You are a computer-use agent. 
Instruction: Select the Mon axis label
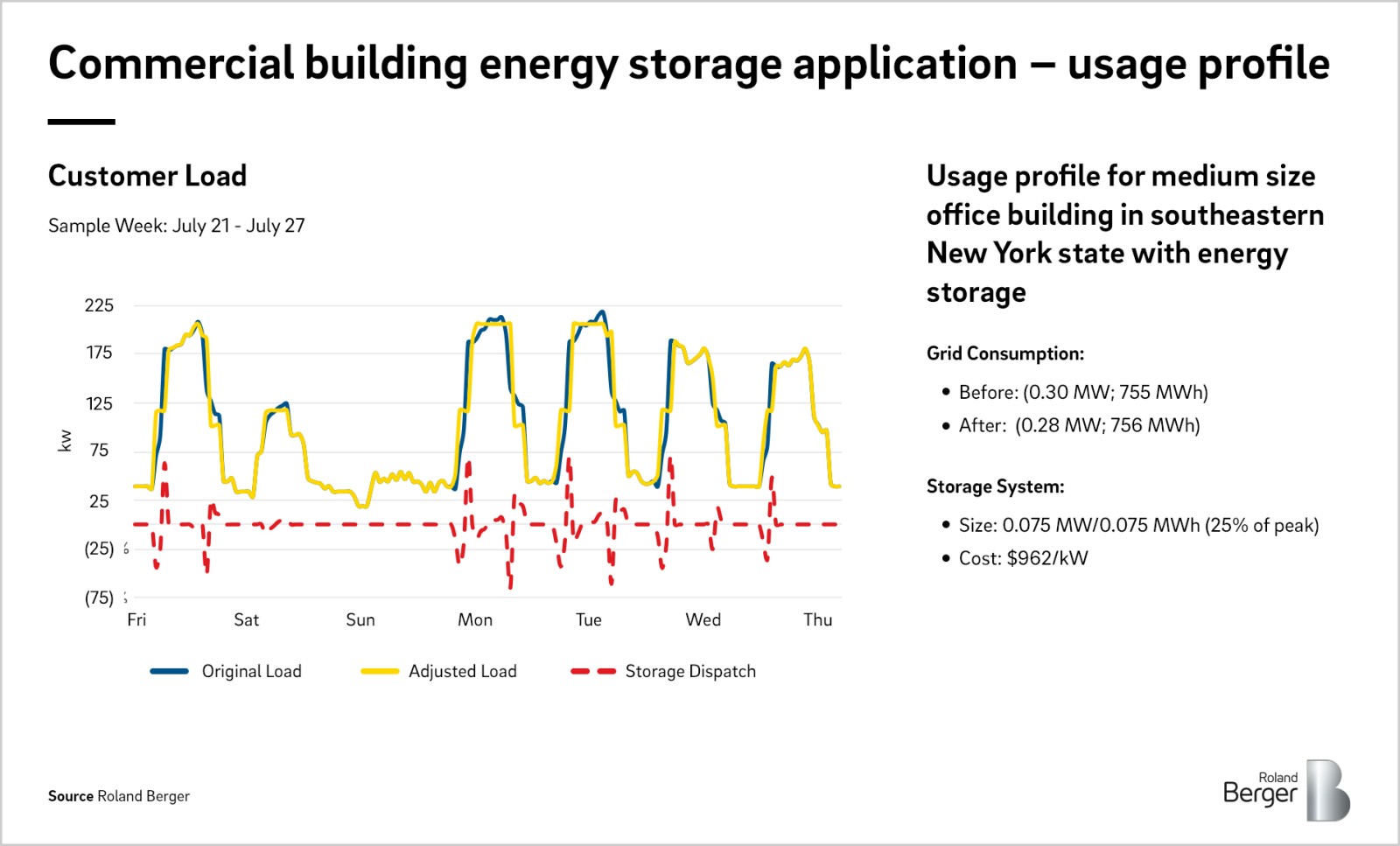(x=475, y=619)
